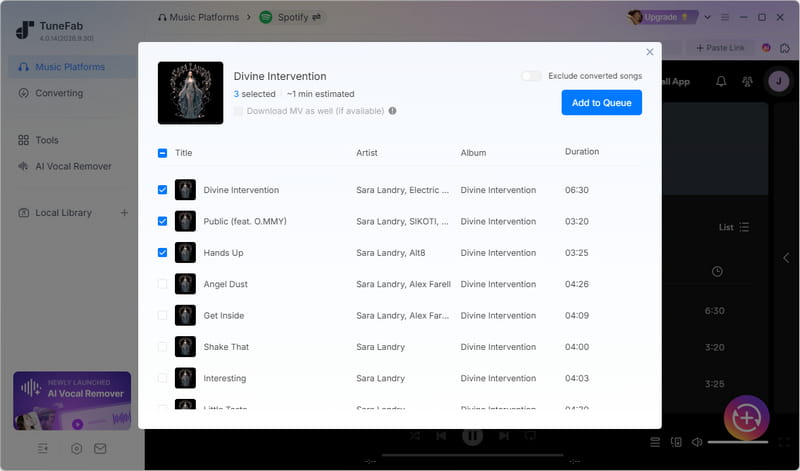Click the Album column header
800x471 pixels.
coord(473,153)
